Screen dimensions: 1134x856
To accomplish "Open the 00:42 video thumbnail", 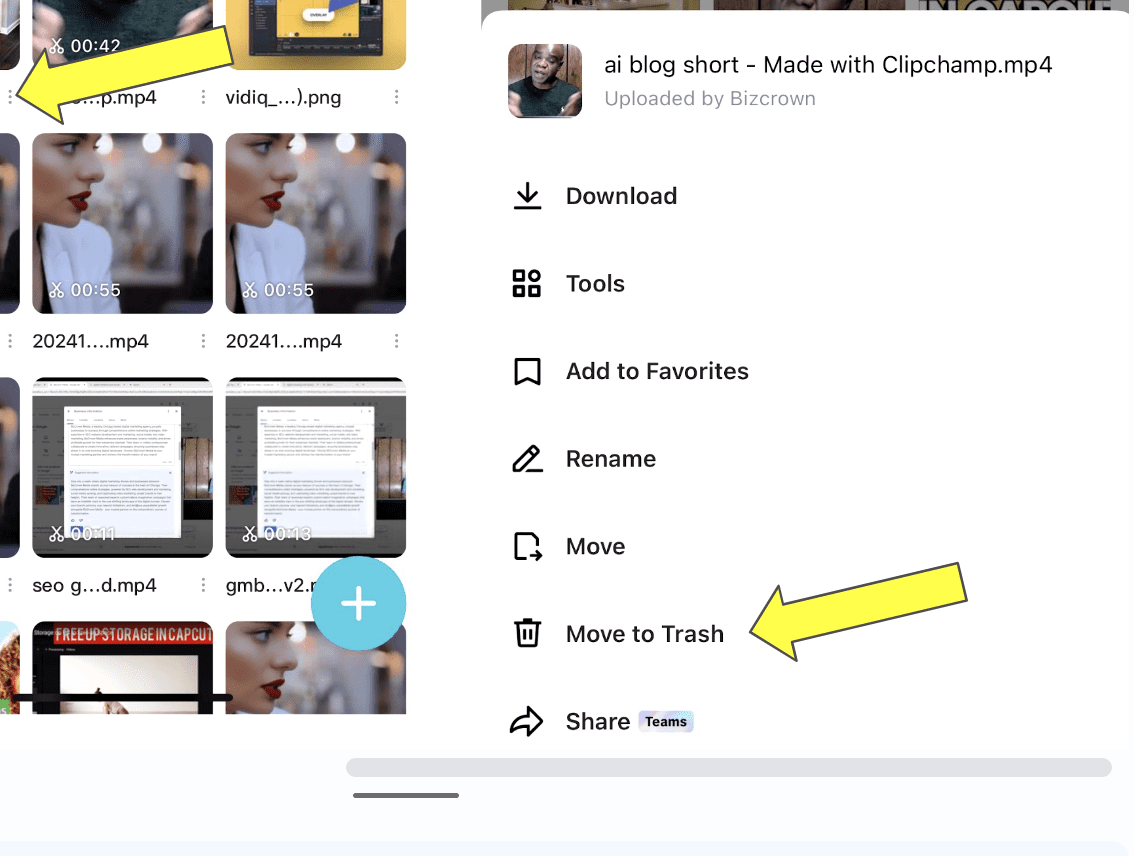I will (123, 35).
